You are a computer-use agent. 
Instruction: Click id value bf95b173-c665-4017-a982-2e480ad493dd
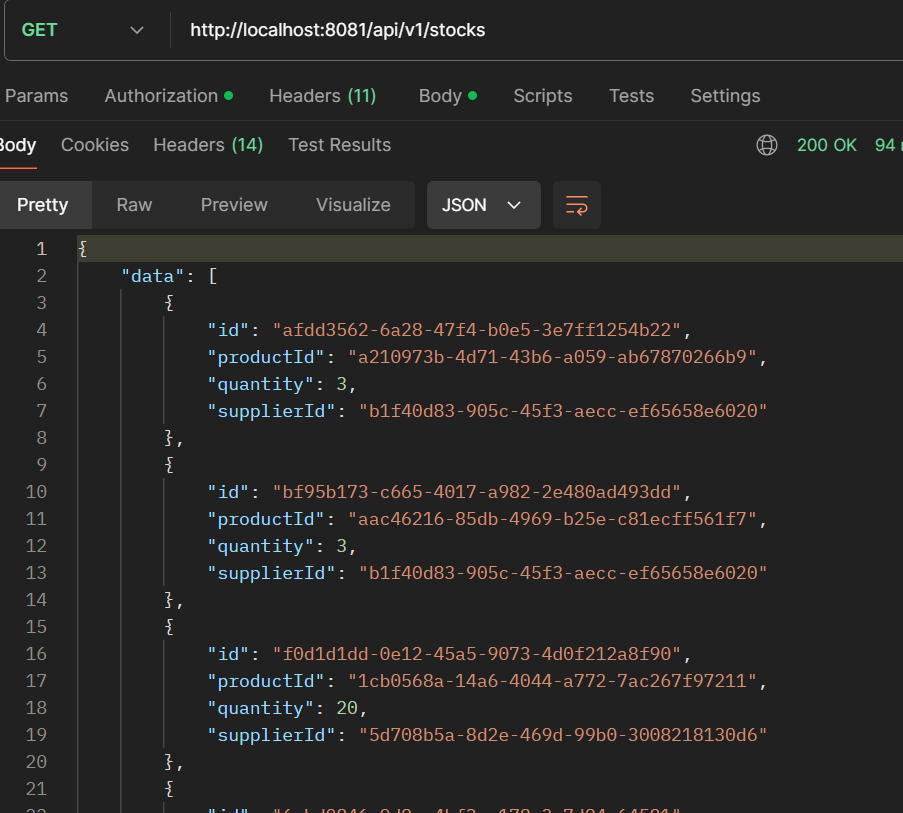point(477,492)
